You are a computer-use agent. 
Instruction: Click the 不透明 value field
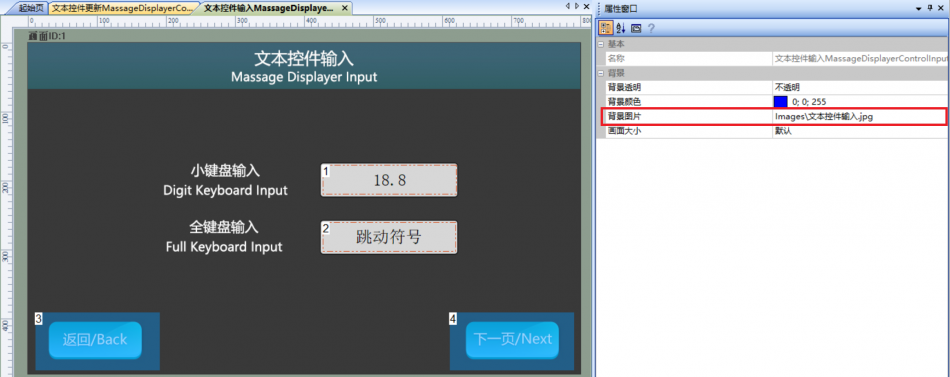tap(860, 87)
